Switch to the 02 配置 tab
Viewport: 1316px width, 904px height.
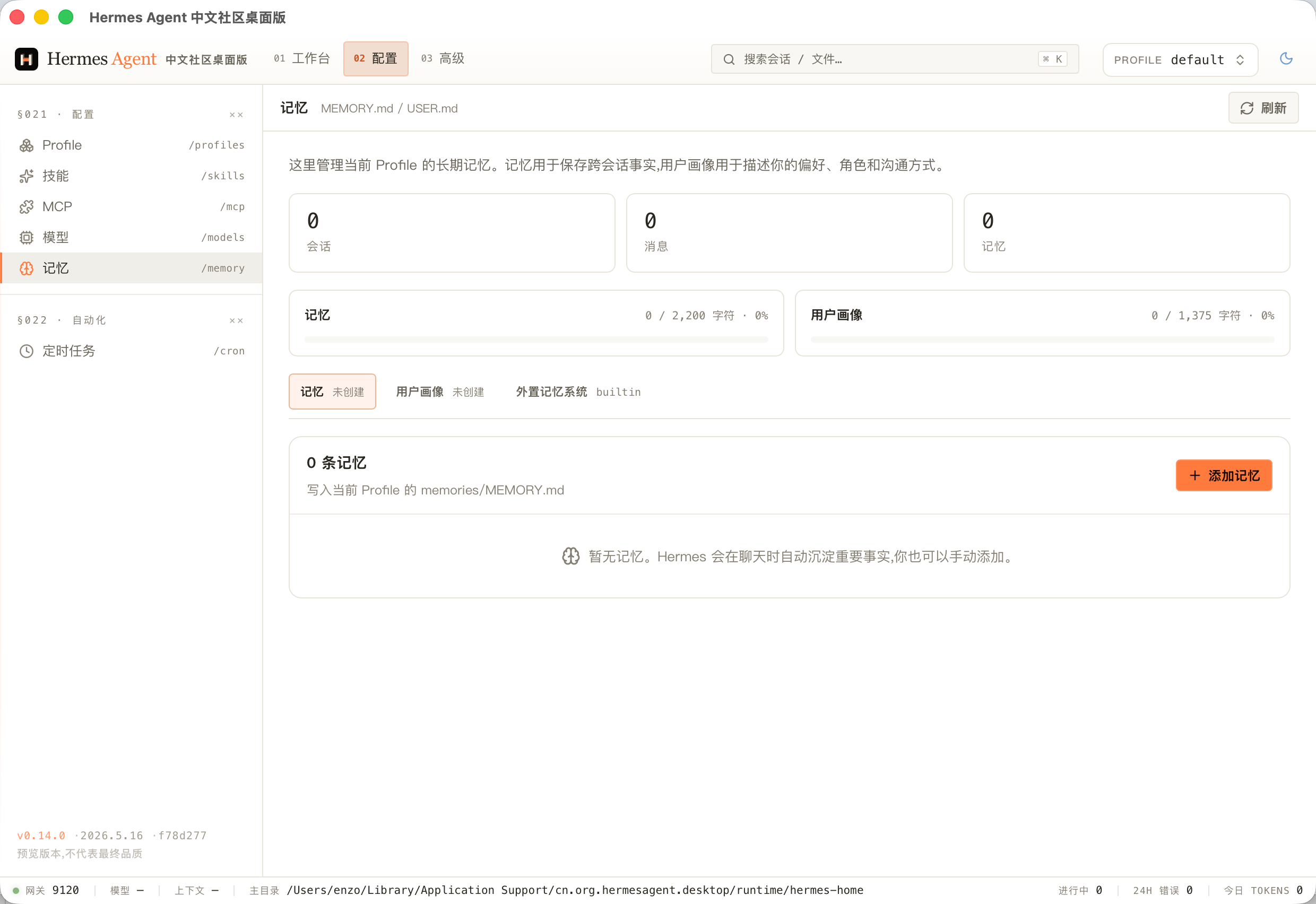pyautogui.click(x=376, y=58)
